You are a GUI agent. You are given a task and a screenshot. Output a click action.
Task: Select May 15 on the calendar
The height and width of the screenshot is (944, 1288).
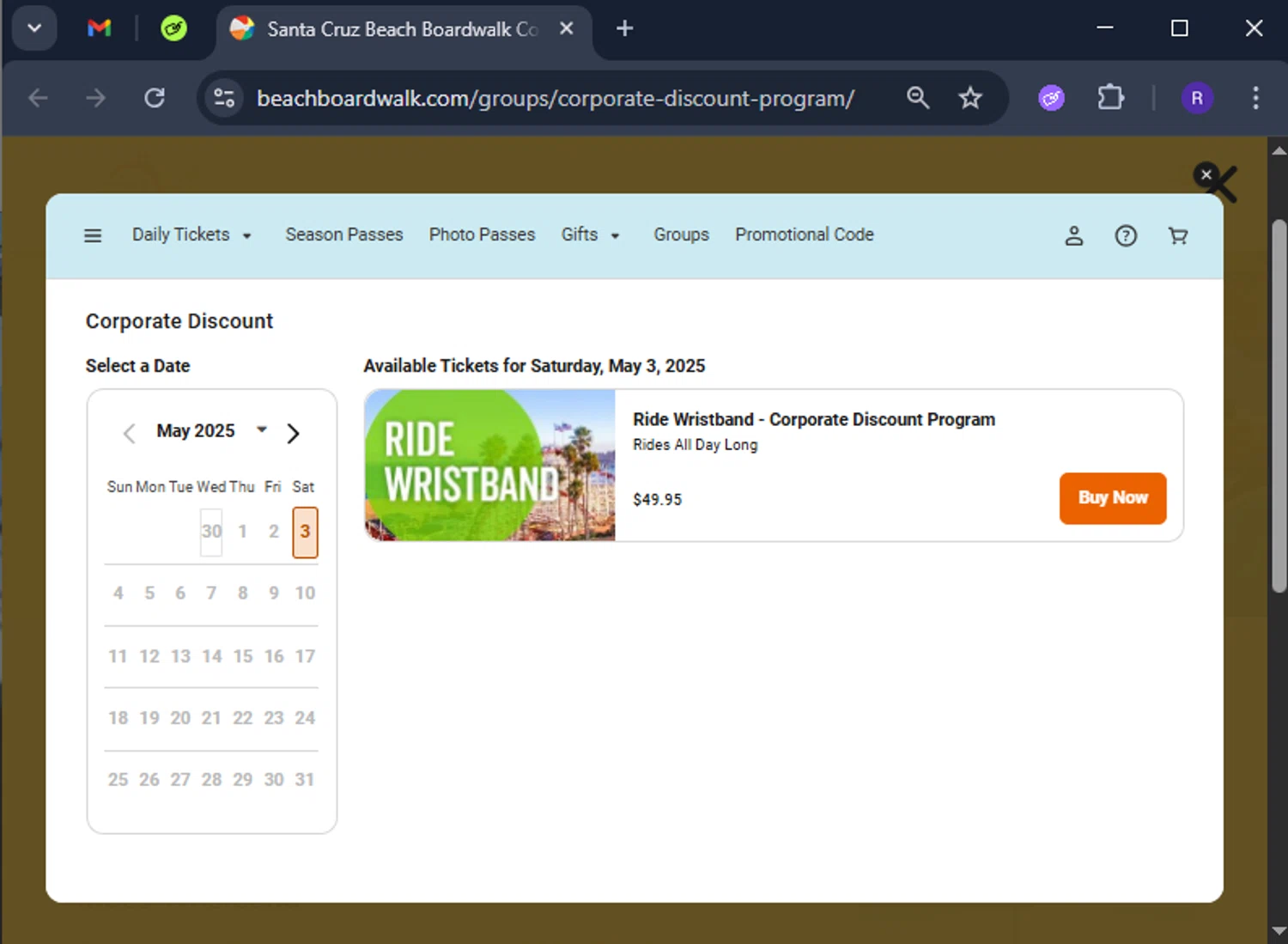[x=243, y=656]
